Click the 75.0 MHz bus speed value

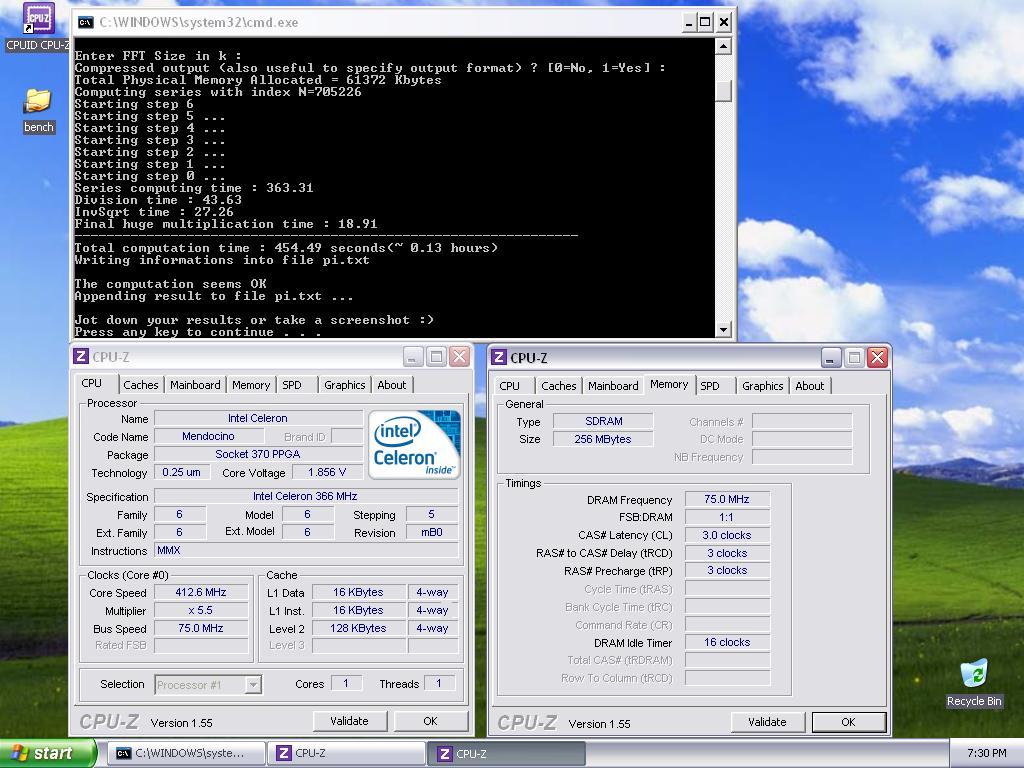(200, 628)
